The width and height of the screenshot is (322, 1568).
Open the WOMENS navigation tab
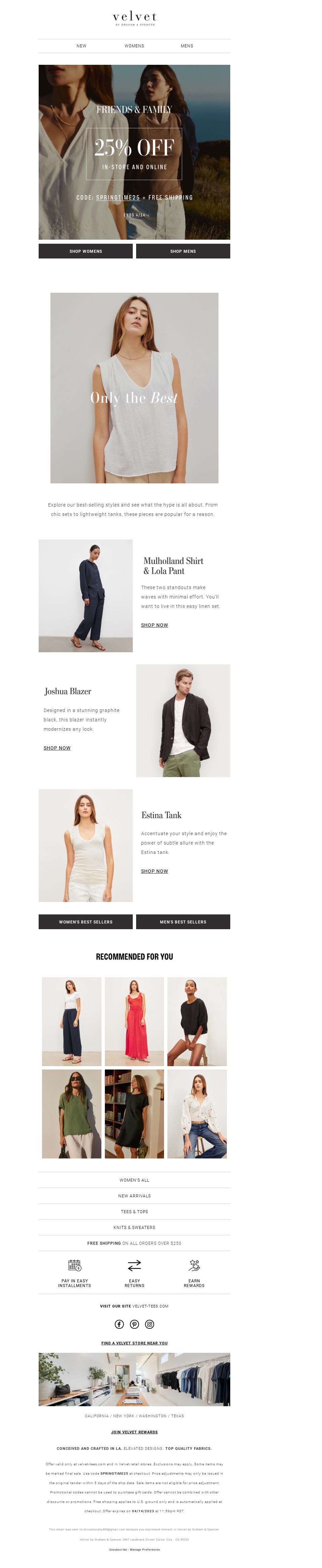tap(134, 46)
